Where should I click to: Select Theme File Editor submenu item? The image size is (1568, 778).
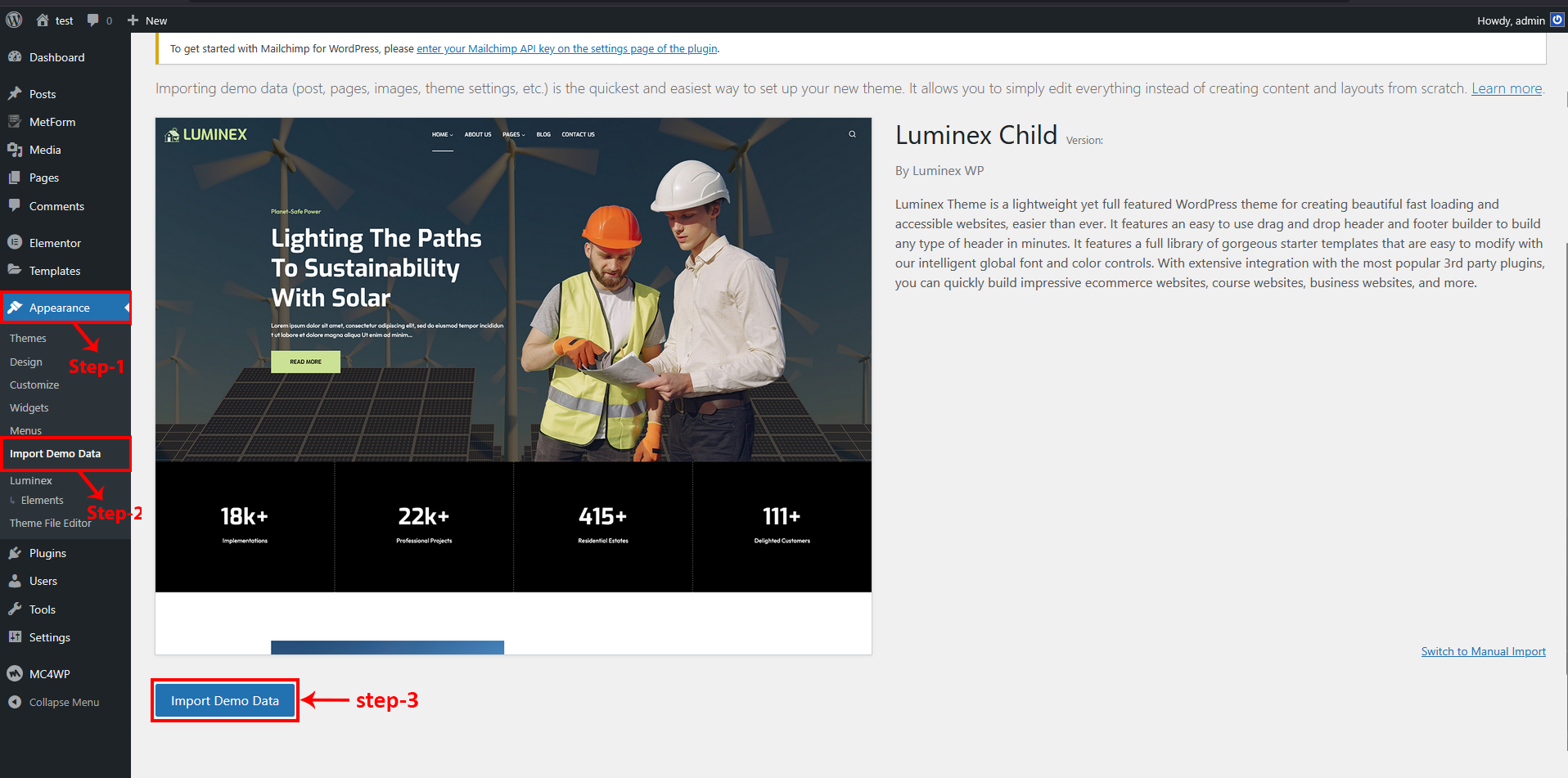click(50, 523)
